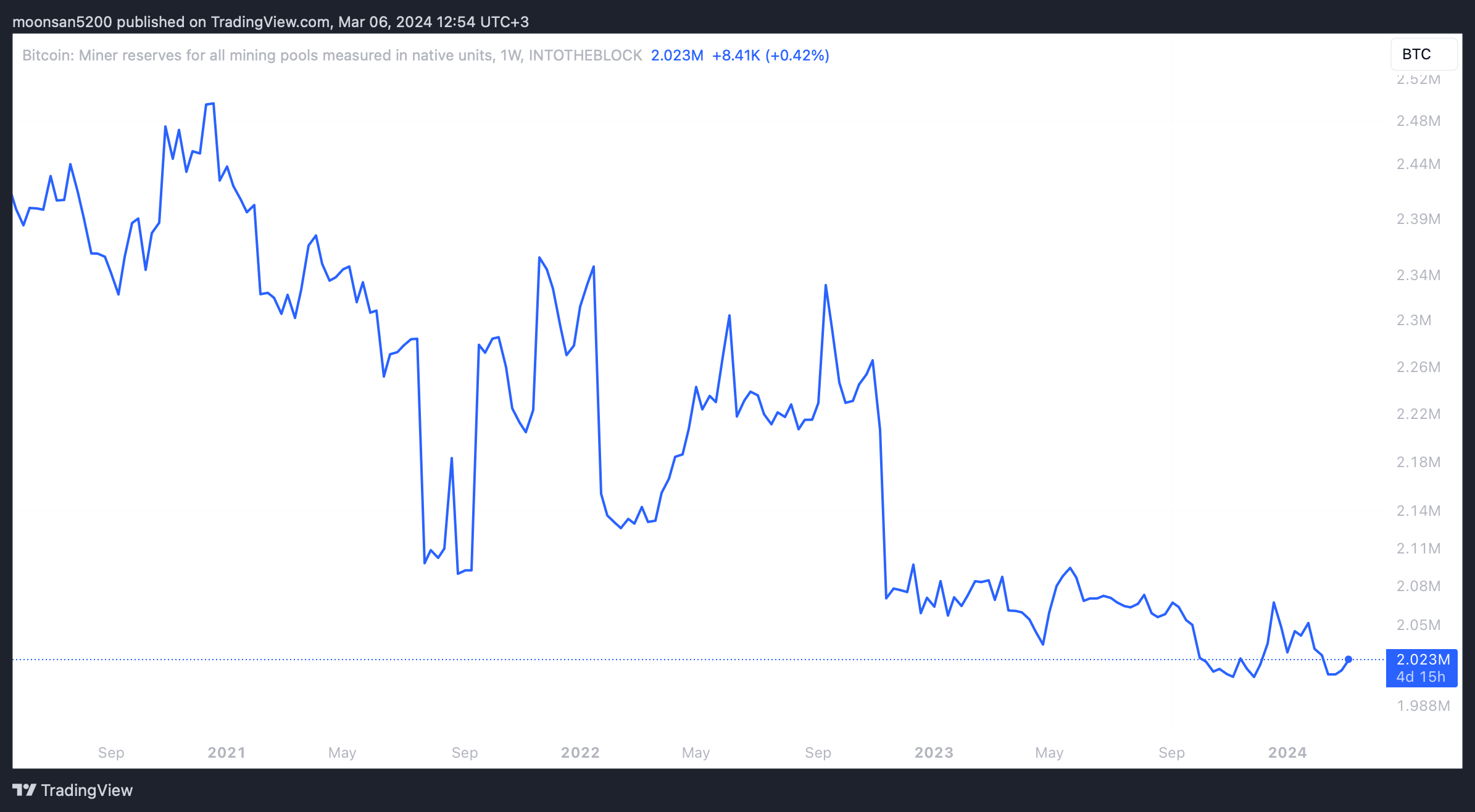The width and height of the screenshot is (1475, 812).
Task: Click the '2.34M' price axis label
Action: 1419,275
